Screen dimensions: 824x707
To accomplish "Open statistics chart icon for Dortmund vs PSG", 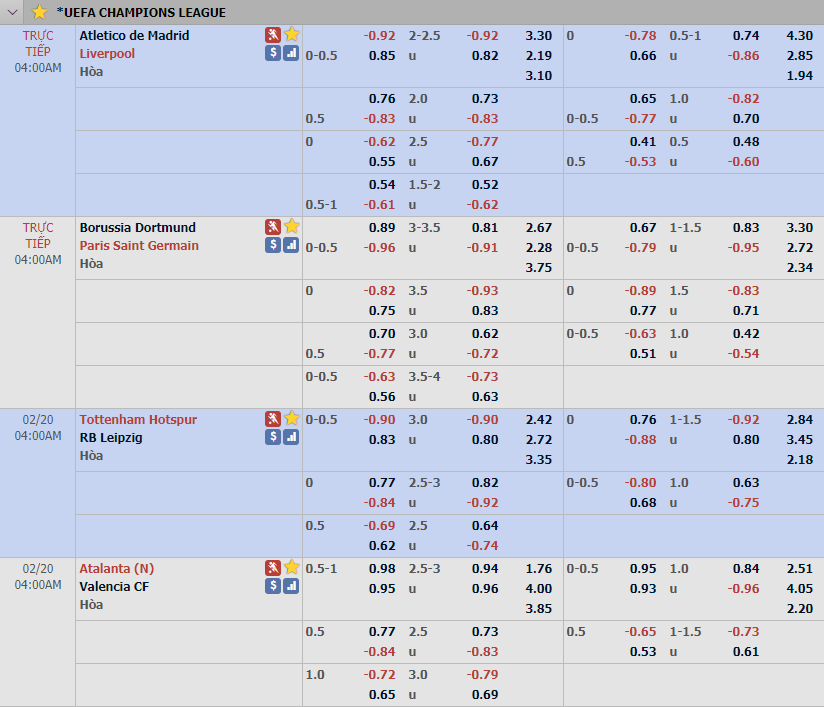I will point(291,244).
